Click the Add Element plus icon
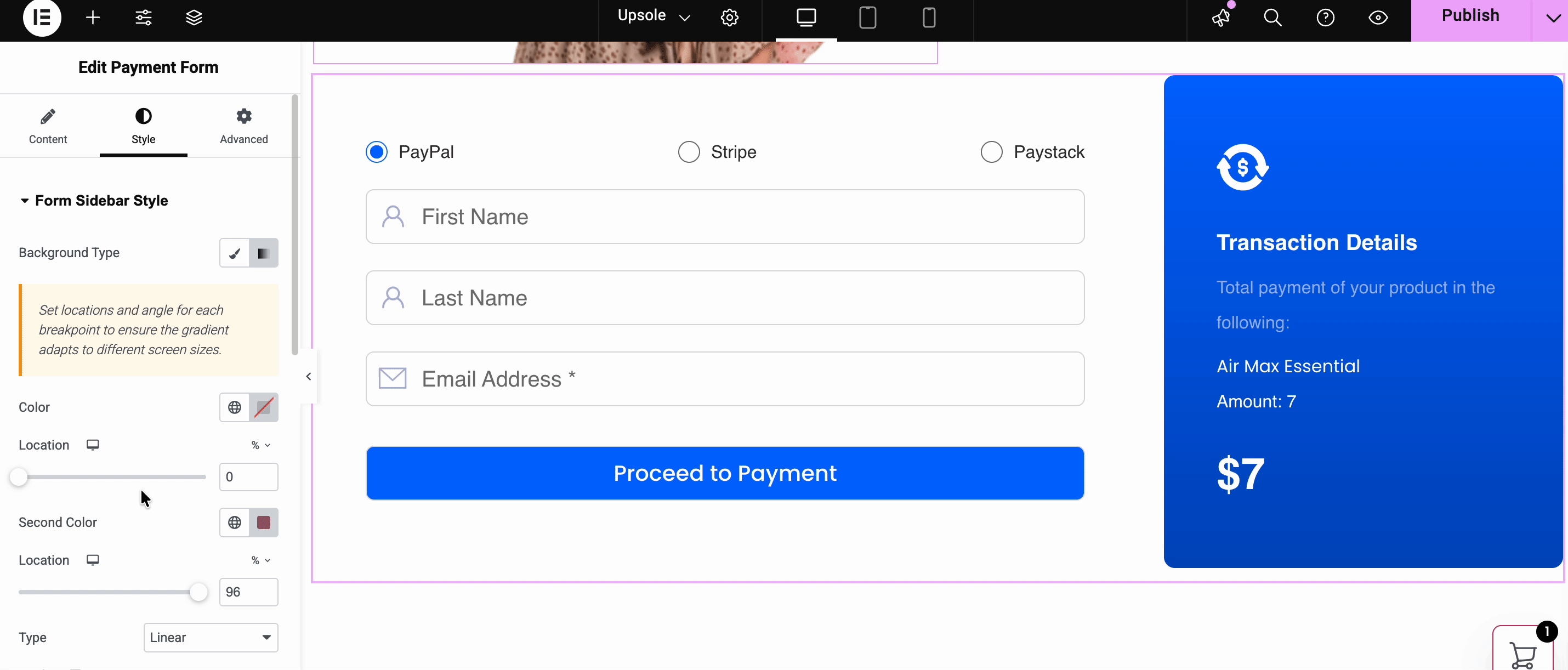The width and height of the screenshot is (1568, 670). 93,18
